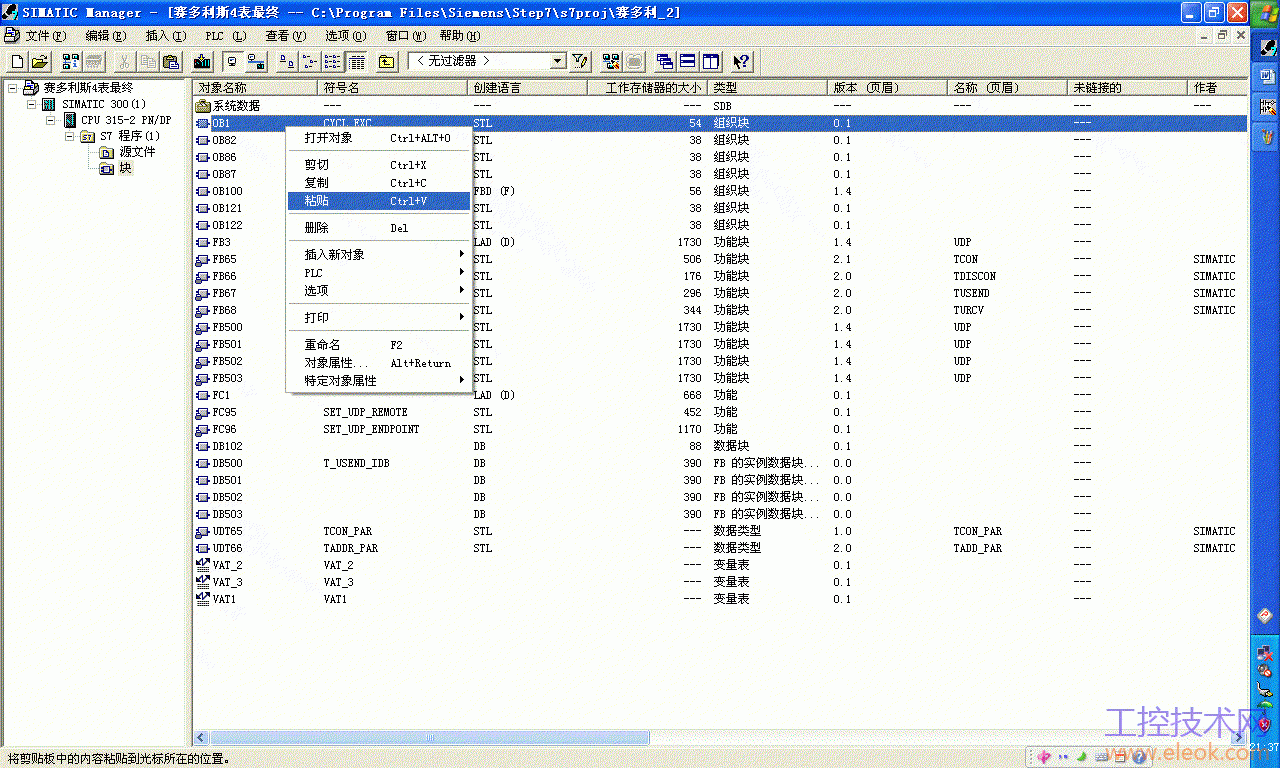The width and height of the screenshot is (1280, 768).
Task: Collapse the SIMATIC 300(1) tree node
Action: click(x=32, y=104)
